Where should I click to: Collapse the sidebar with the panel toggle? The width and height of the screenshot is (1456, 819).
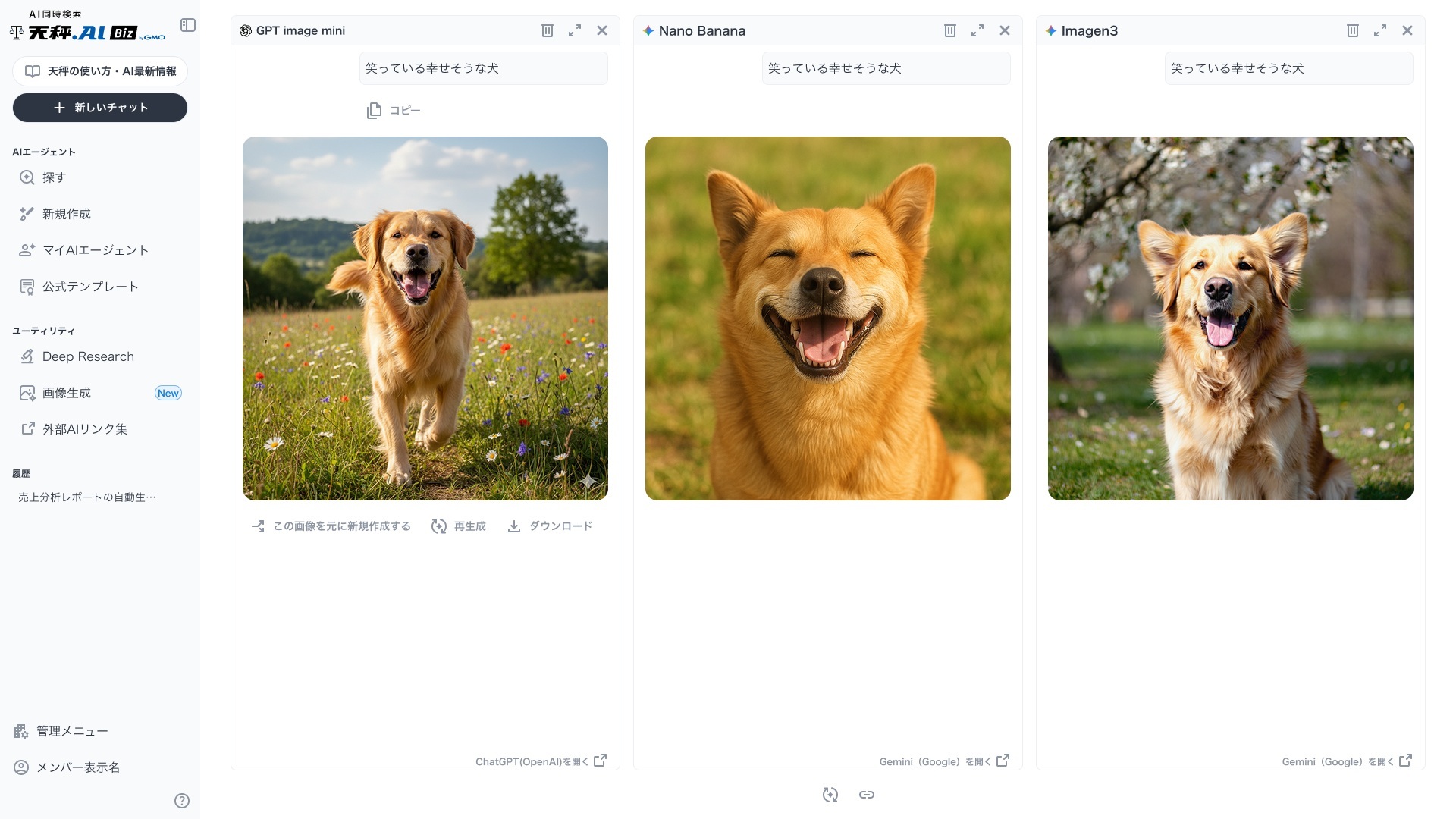click(188, 25)
